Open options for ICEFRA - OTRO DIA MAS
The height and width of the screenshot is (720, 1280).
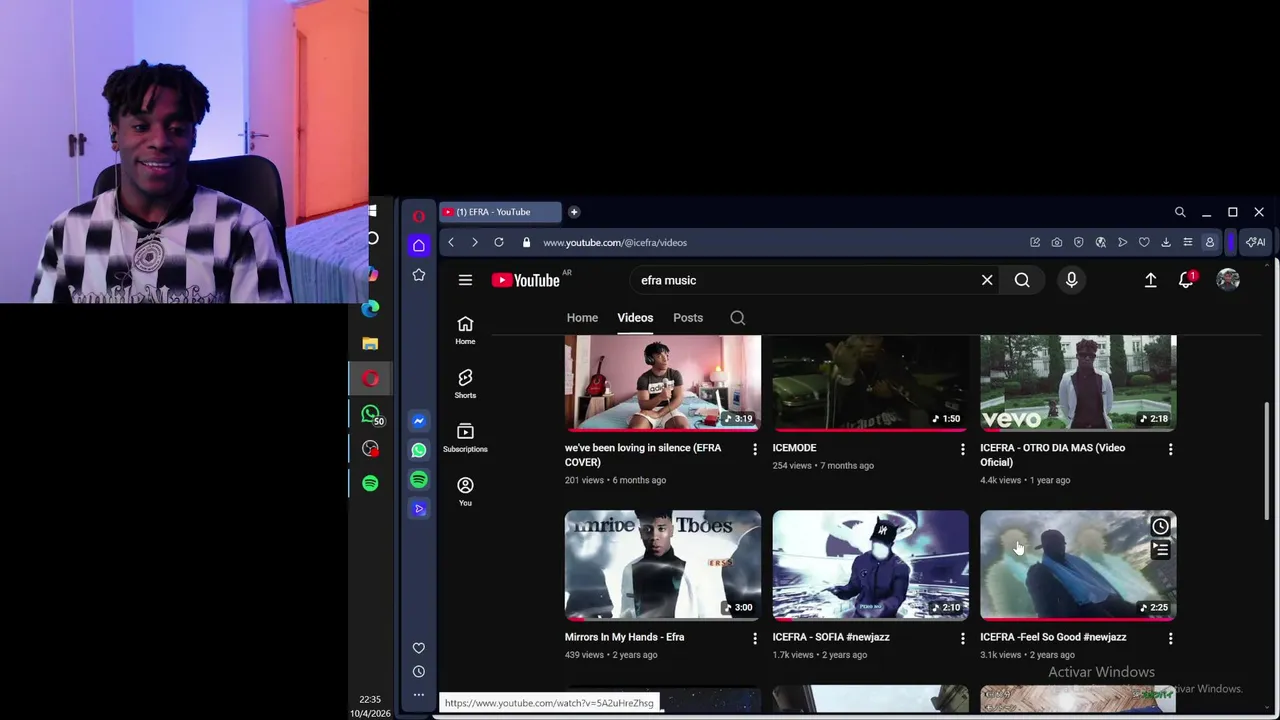click(x=1171, y=449)
